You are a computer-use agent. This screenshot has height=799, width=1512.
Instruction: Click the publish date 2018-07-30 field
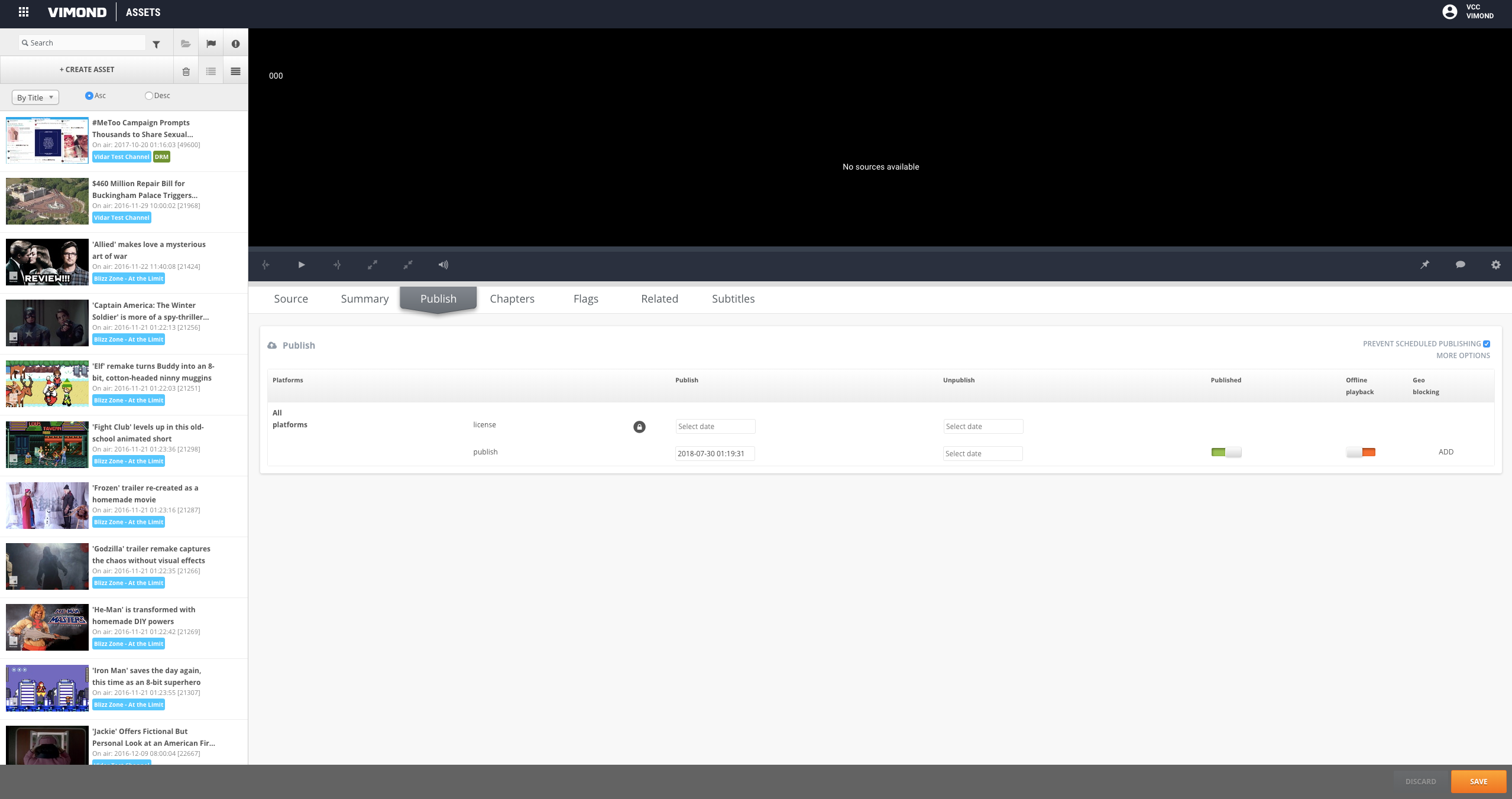click(x=715, y=454)
